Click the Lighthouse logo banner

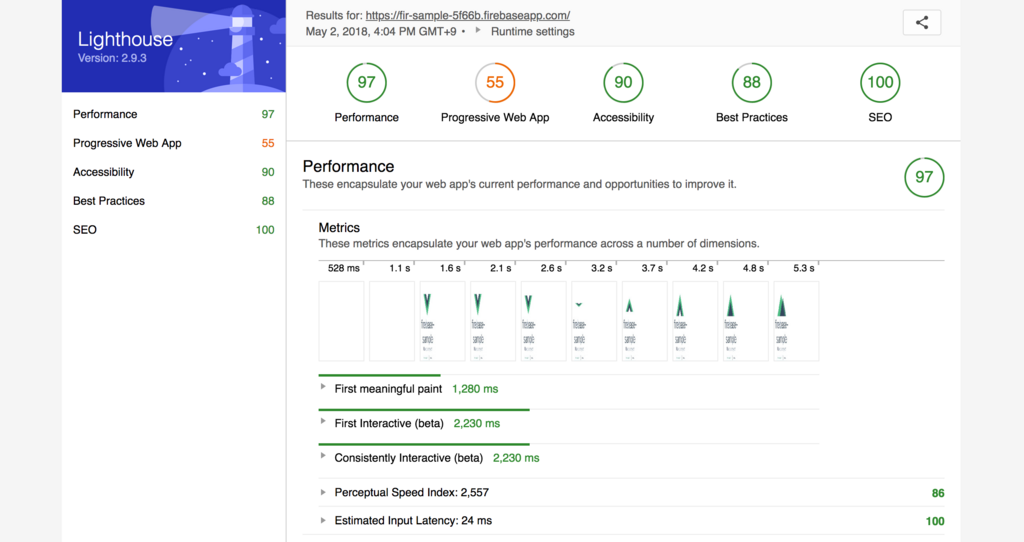click(x=174, y=46)
